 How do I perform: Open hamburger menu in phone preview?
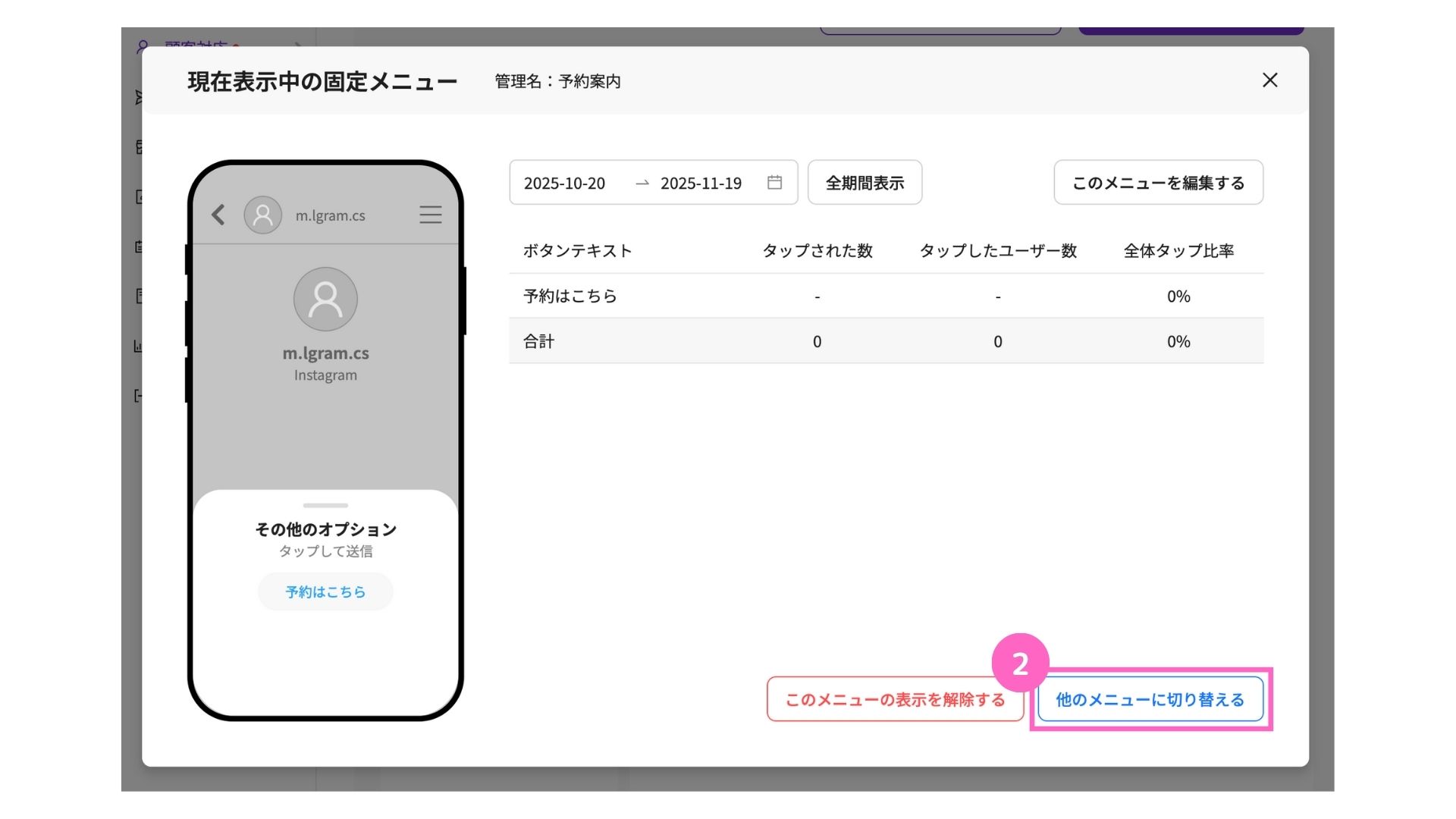coord(430,215)
